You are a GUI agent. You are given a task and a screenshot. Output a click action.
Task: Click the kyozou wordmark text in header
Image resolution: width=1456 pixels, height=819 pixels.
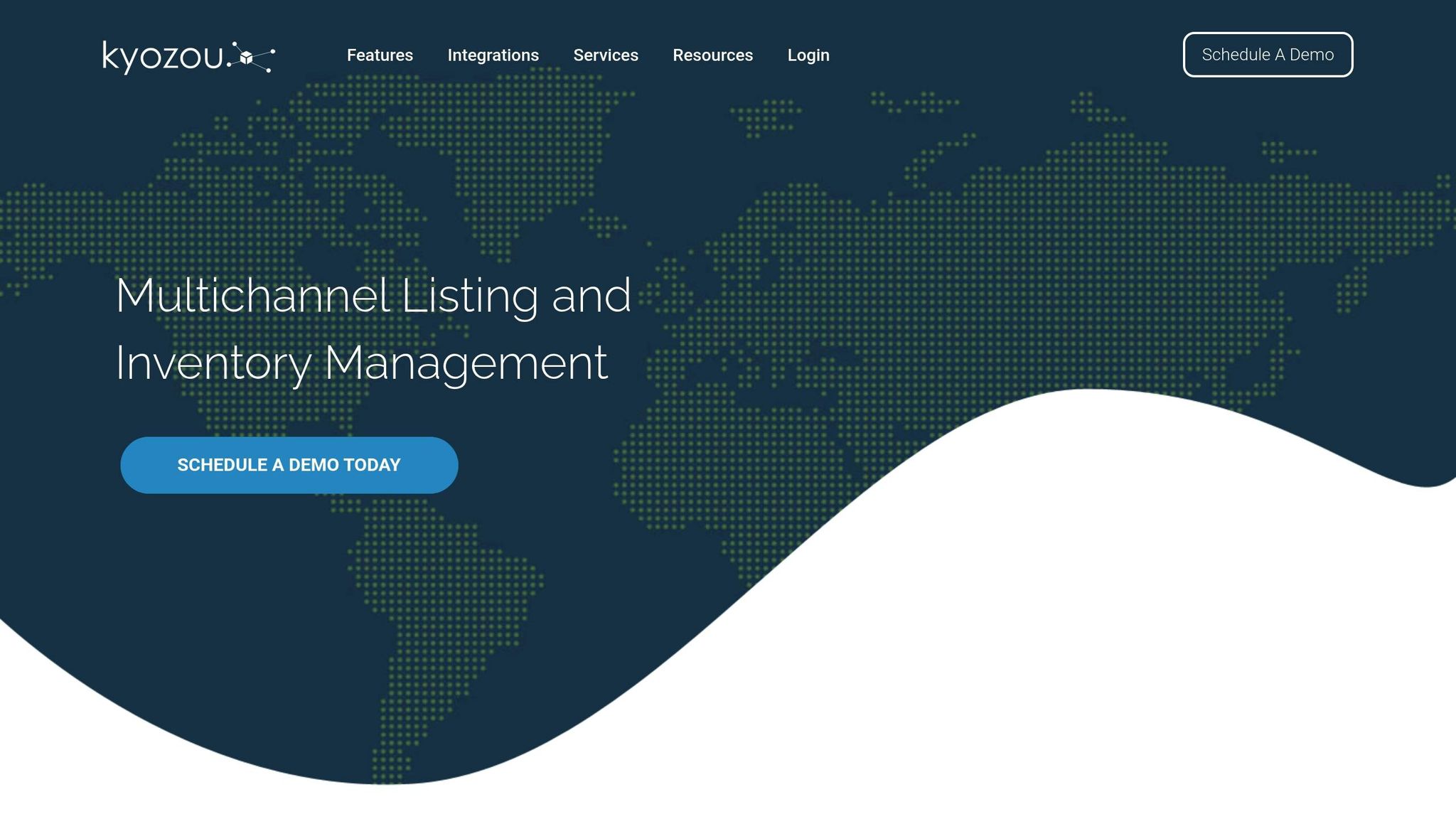(x=164, y=56)
